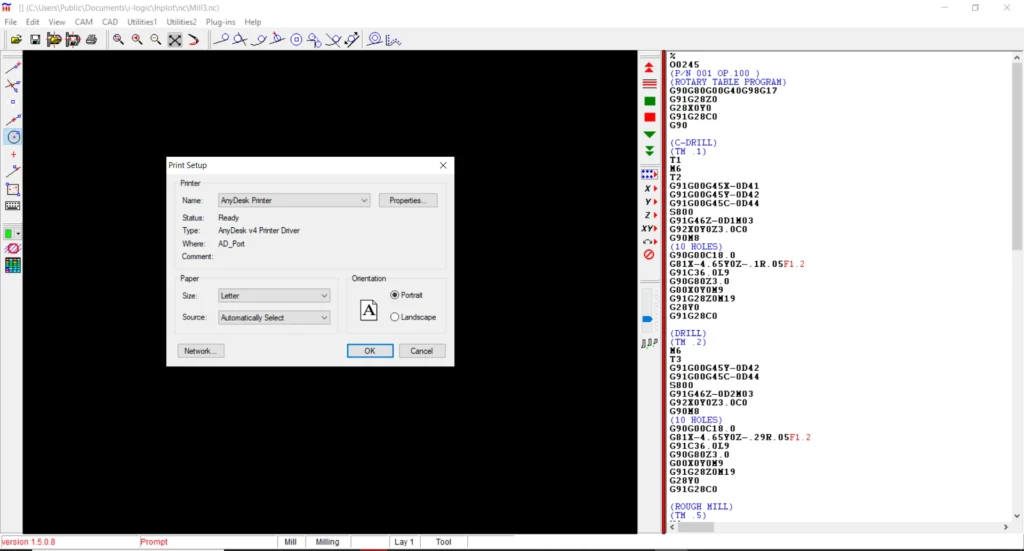
Task: Click the red horizontal lines icon
Action: pyautogui.click(x=649, y=84)
